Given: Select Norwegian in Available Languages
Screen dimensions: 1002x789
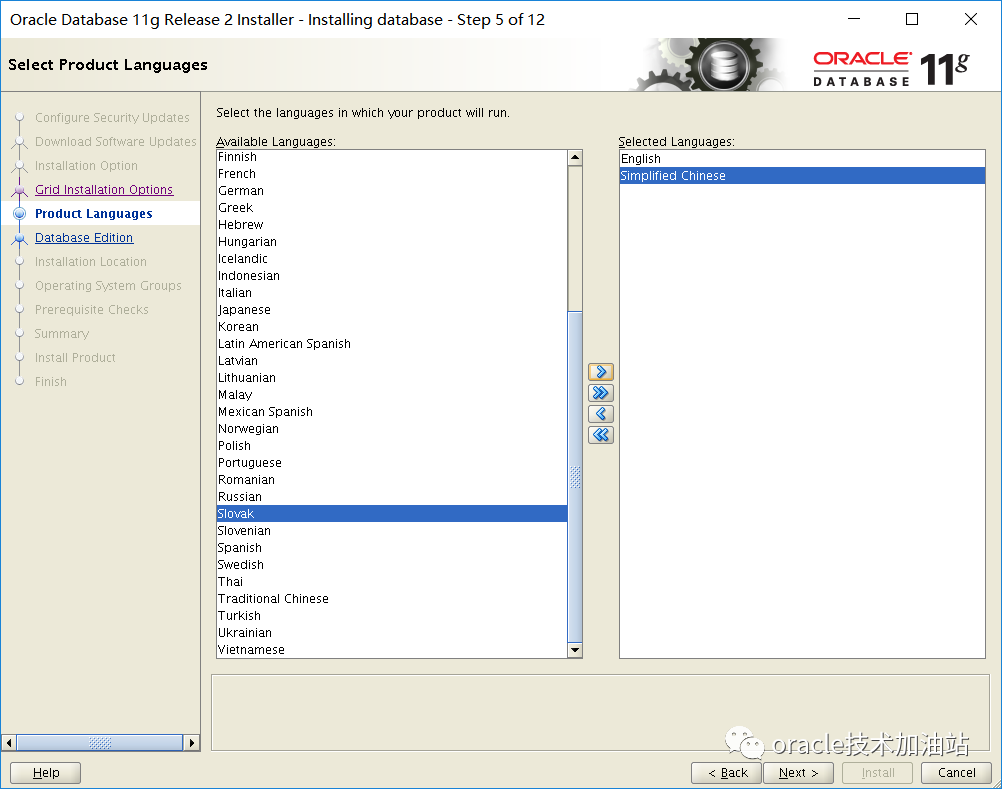Looking at the screenshot, I should [392, 429].
